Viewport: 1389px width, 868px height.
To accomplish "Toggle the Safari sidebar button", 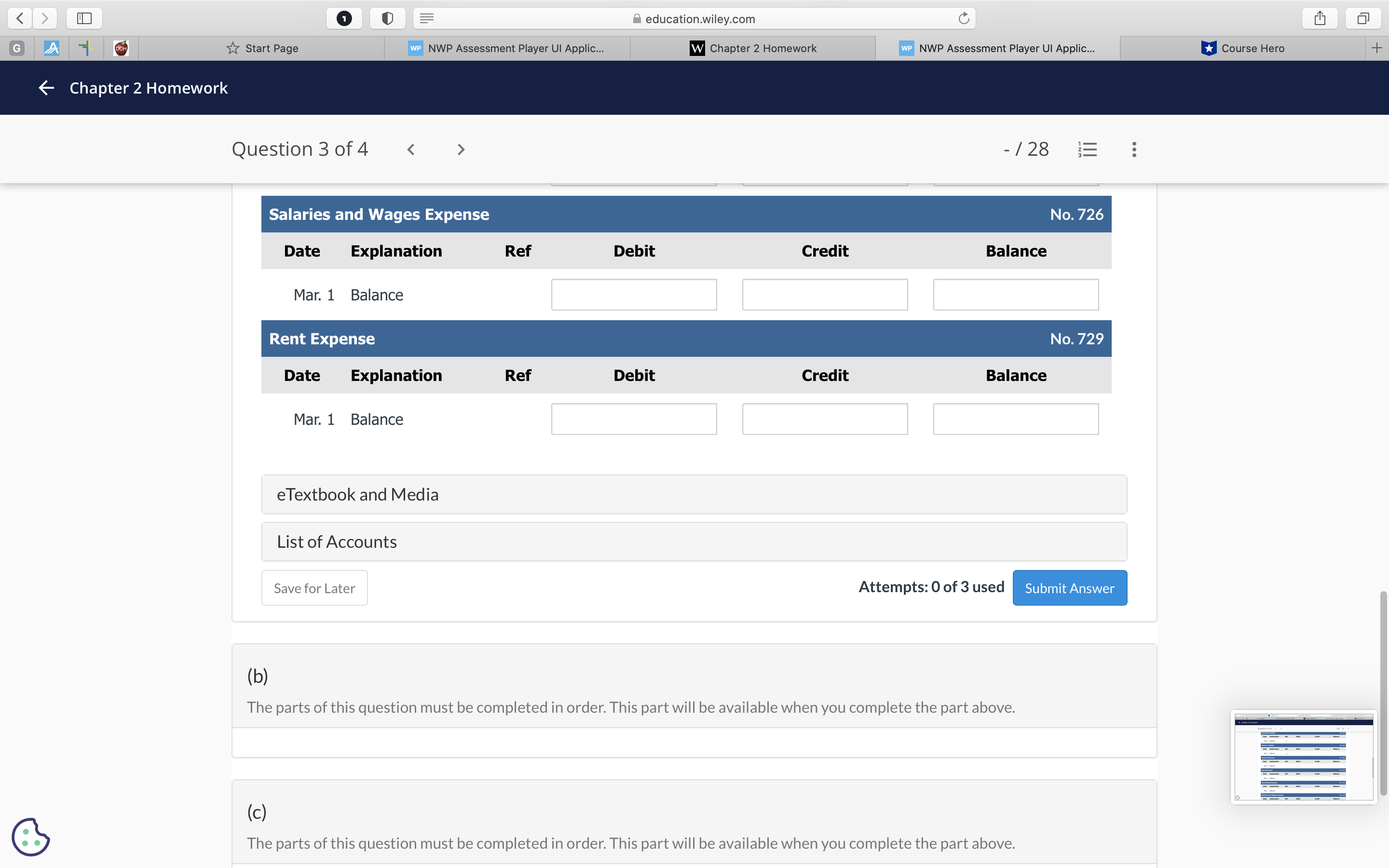I will click(84, 18).
